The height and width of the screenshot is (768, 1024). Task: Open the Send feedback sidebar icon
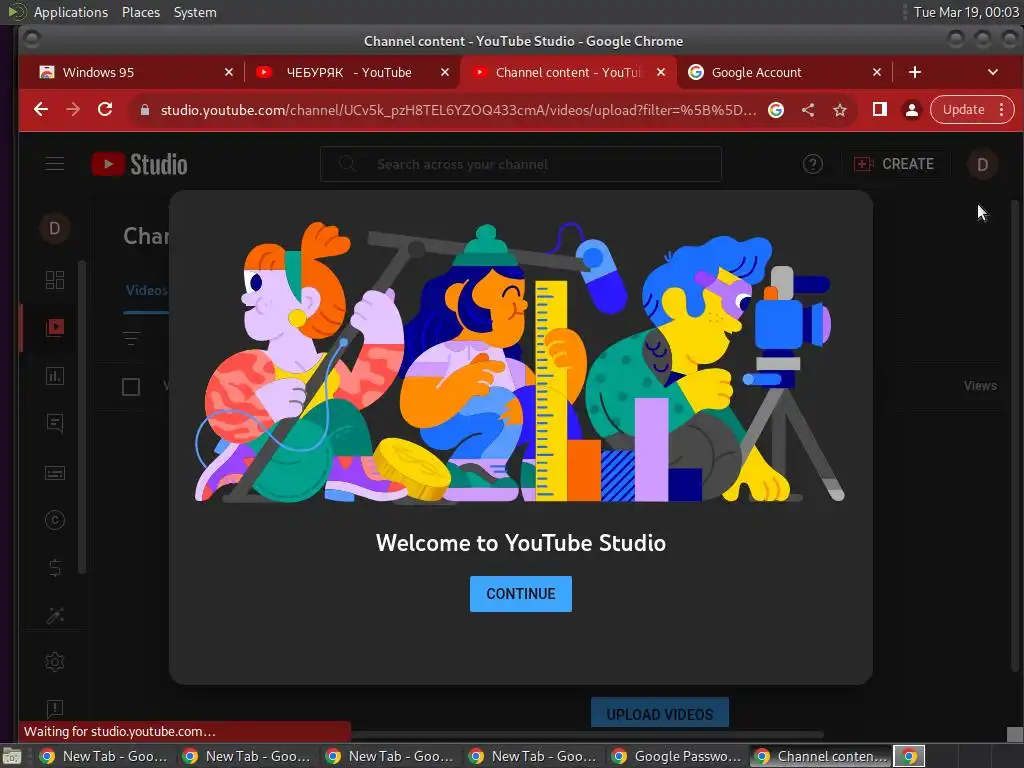click(55, 709)
